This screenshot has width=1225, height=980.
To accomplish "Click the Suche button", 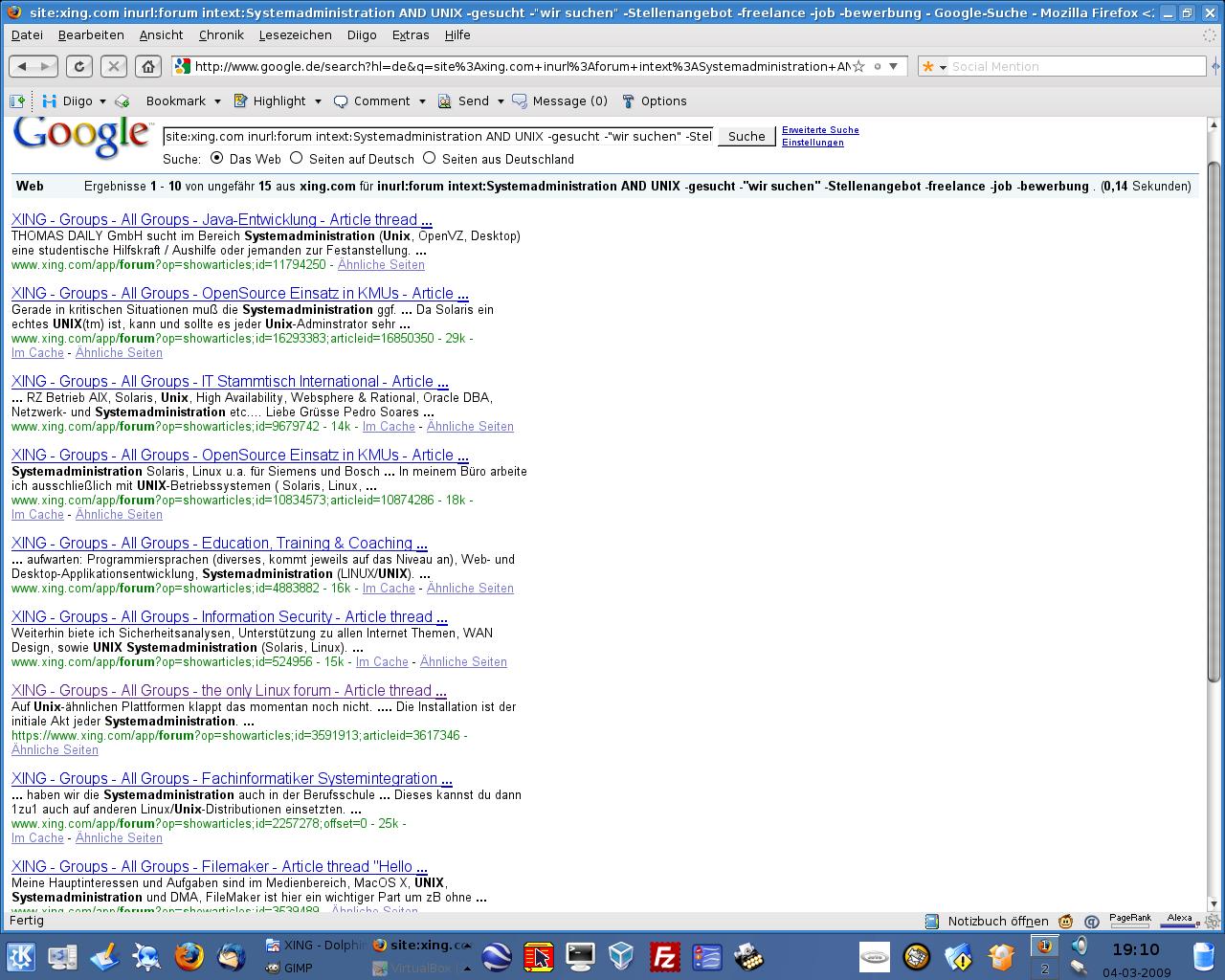I will 746,136.
